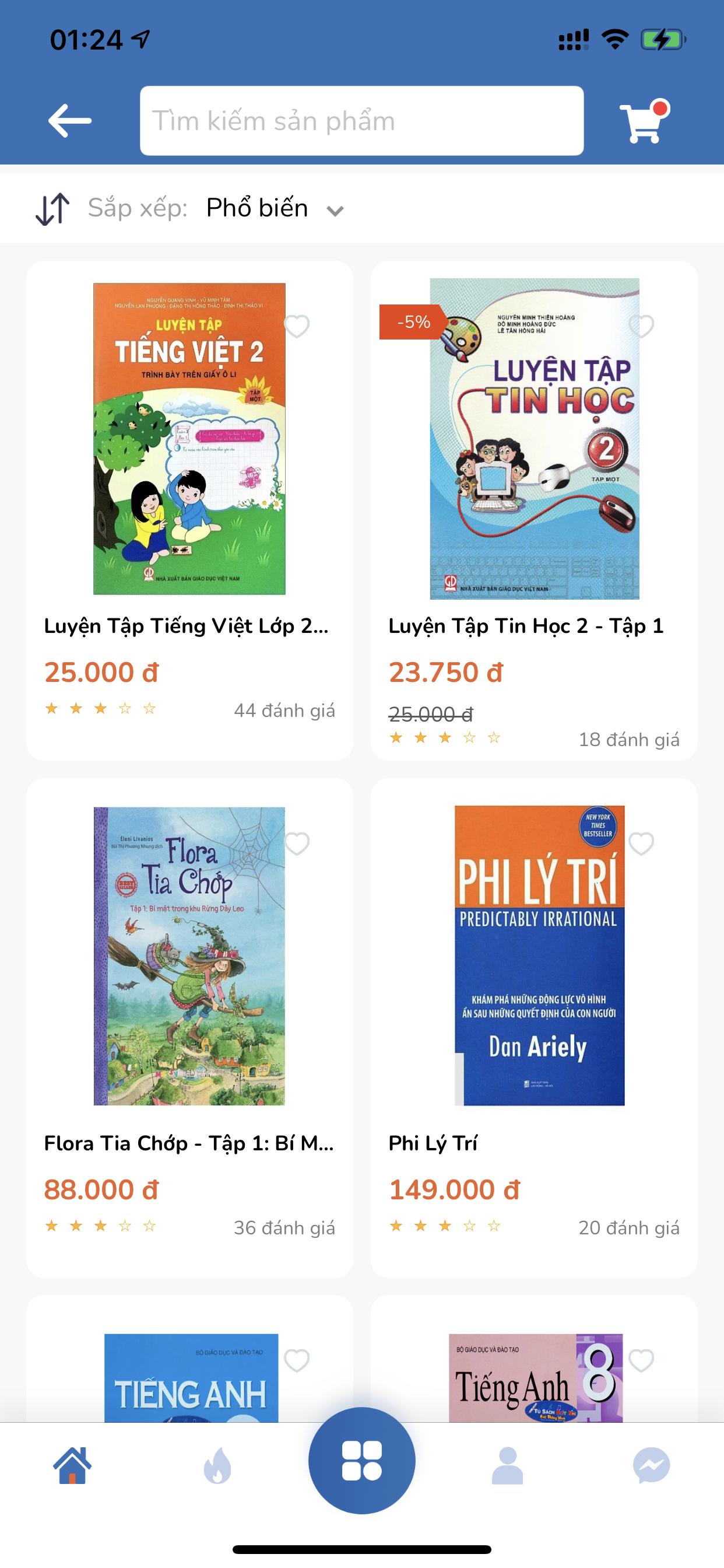Open the profile person tab
Viewport: 724px width, 1568px height.
coord(507,1466)
